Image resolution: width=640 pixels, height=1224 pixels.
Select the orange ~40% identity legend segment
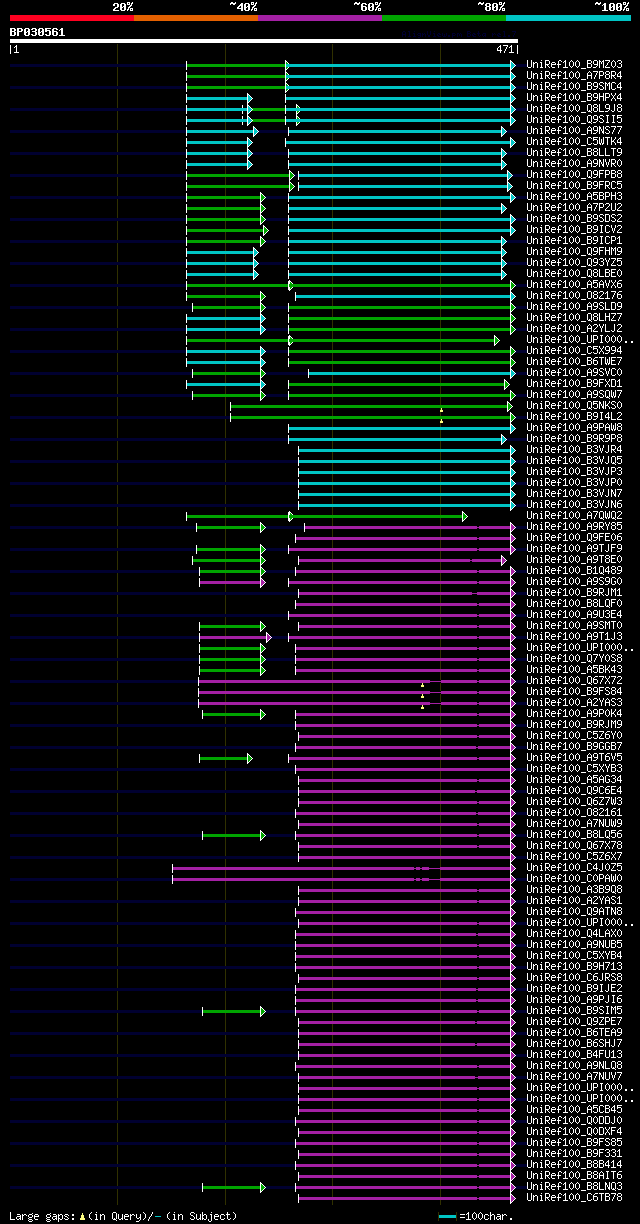(x=196, y=18)
